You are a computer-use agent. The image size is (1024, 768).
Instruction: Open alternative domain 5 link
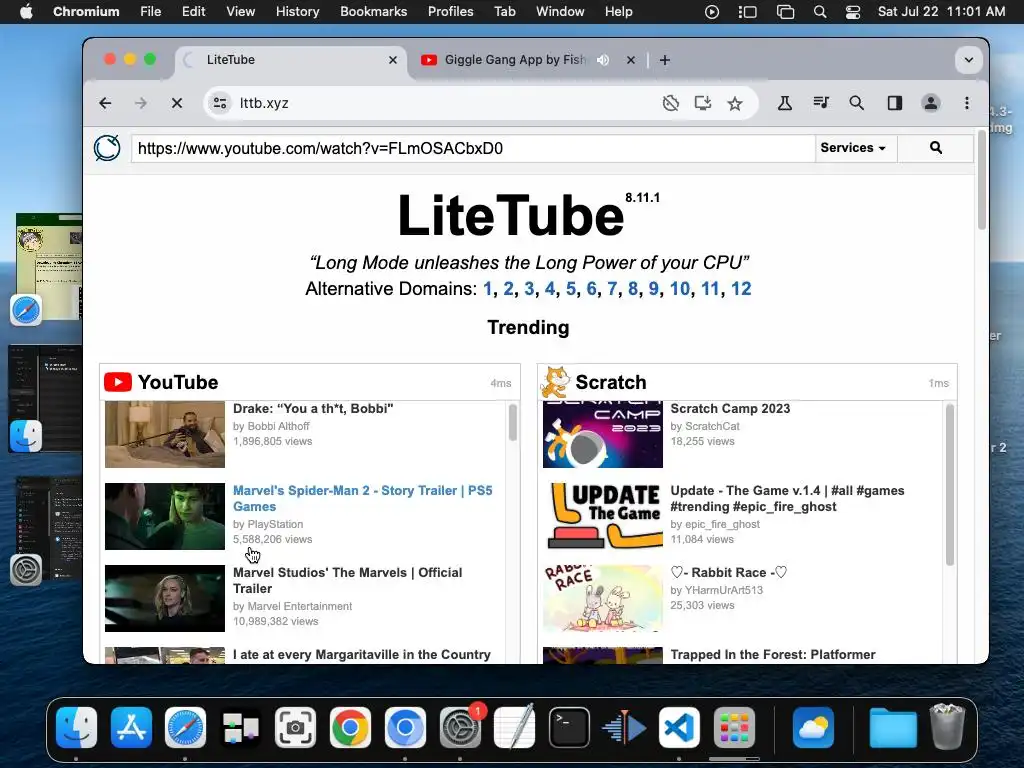coord(571,289)
